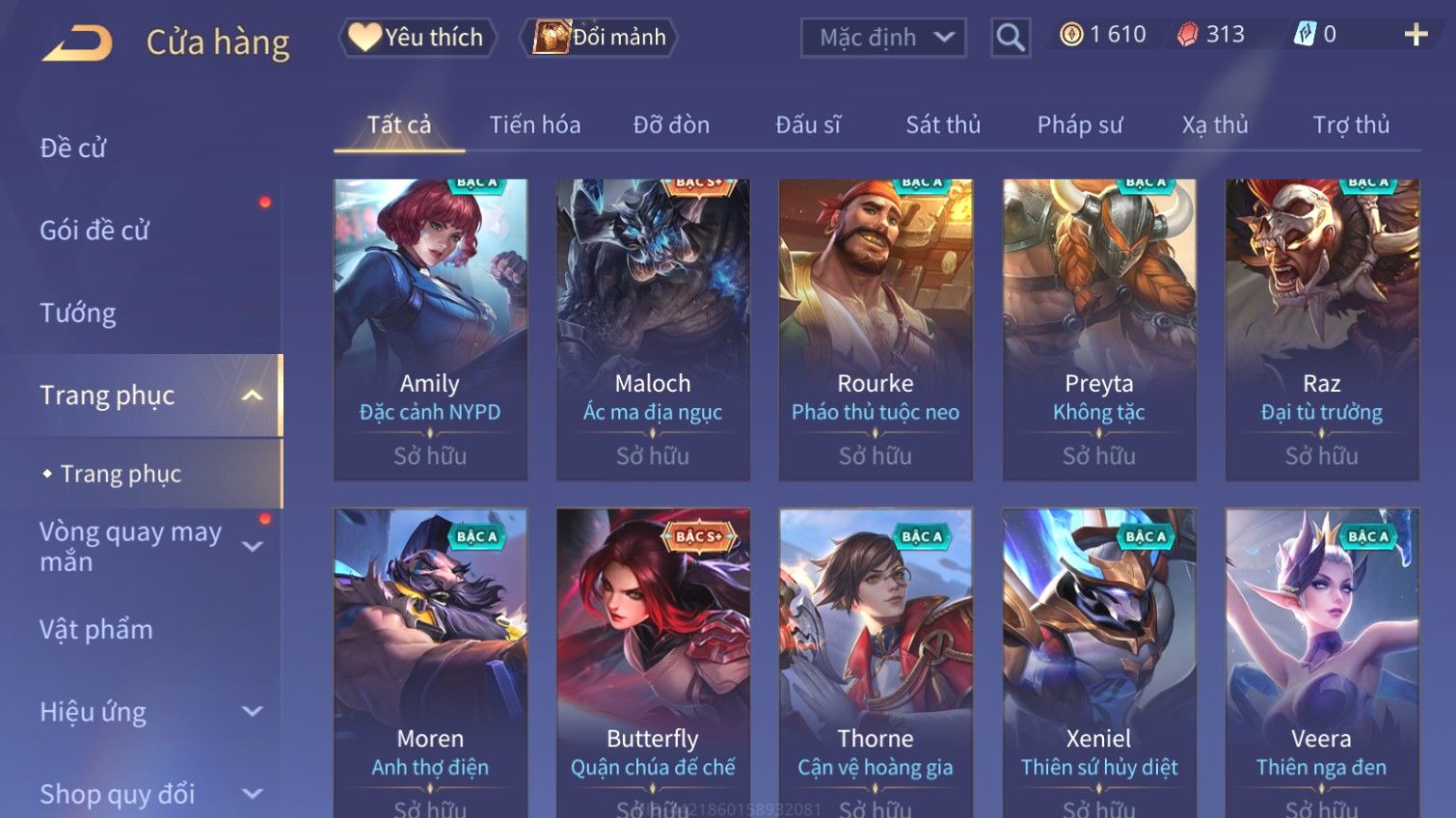
Task: Expand the Hiệu ứng sidebar section
Action: [253, 712]
